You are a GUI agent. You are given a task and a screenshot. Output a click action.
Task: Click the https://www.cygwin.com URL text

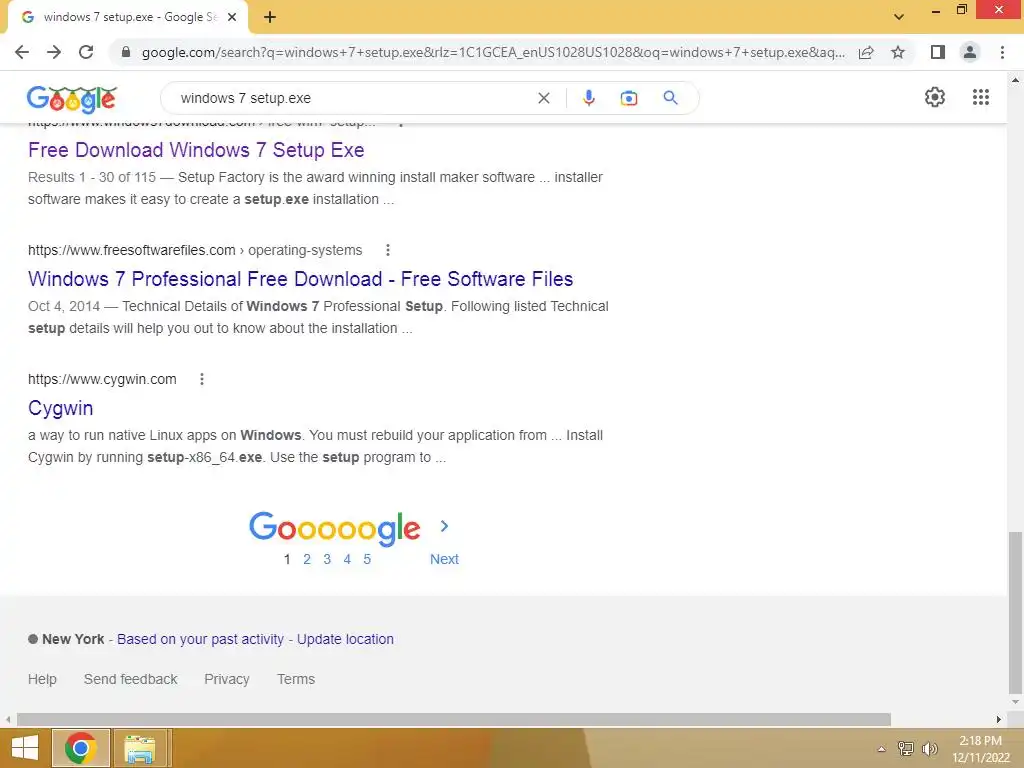[x=103, y=379]
